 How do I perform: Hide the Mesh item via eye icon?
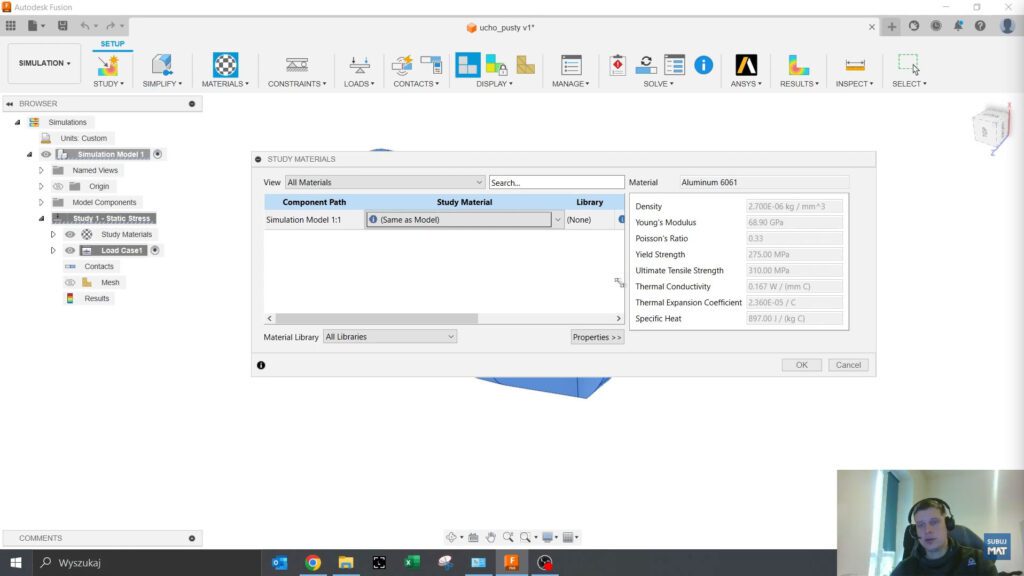coord(70,282)
